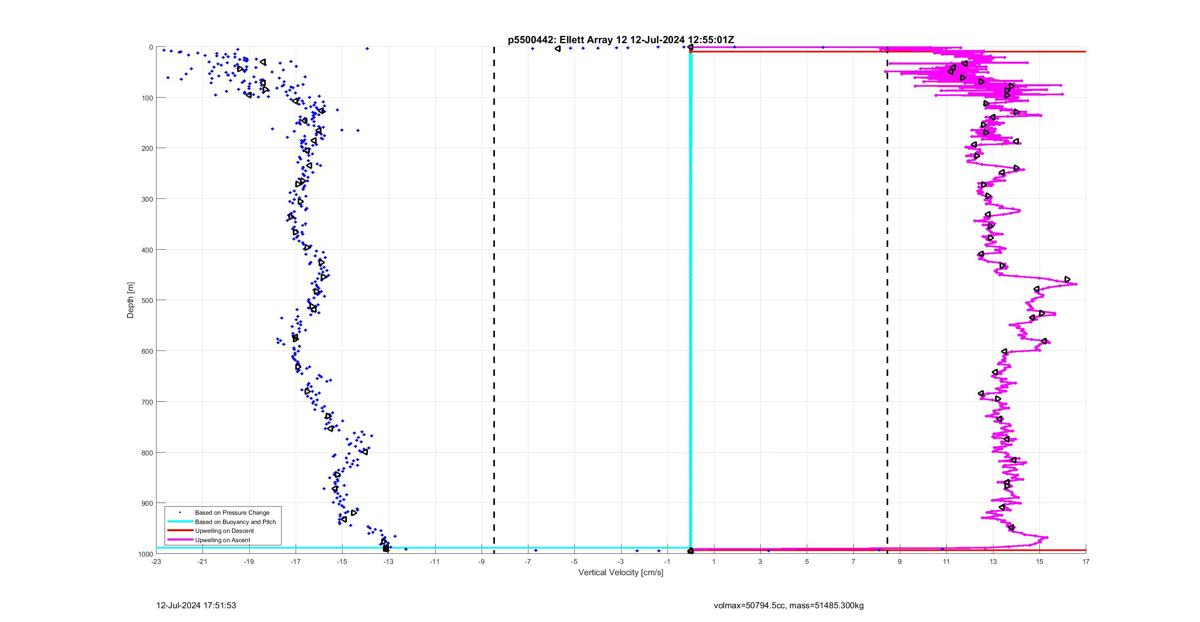The image size is (1200, 622).
Task: Click the "600" depth axis tick label
Action: click(x=146, y=351)
